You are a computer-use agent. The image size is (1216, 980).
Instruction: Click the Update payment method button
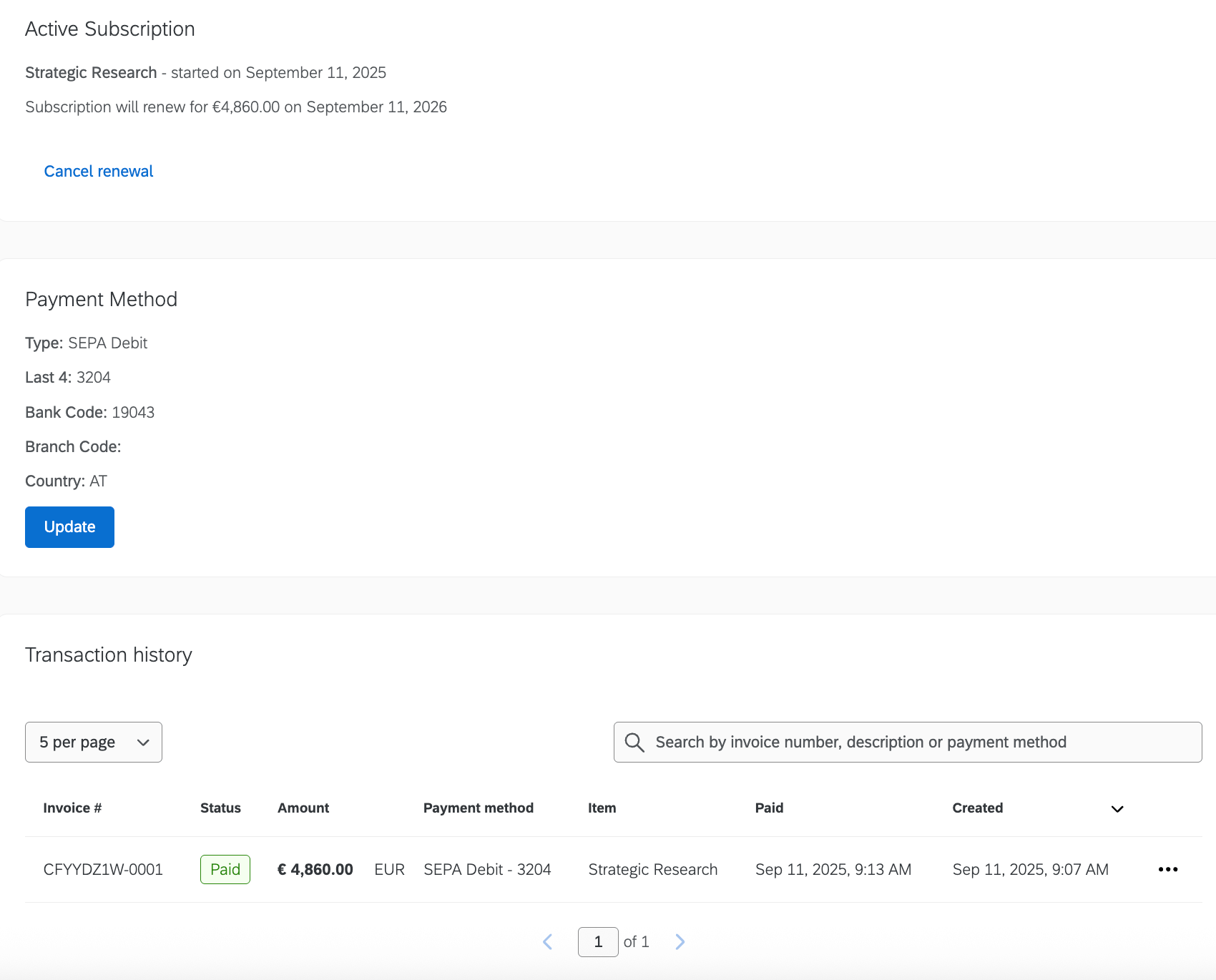click(69, 526)
